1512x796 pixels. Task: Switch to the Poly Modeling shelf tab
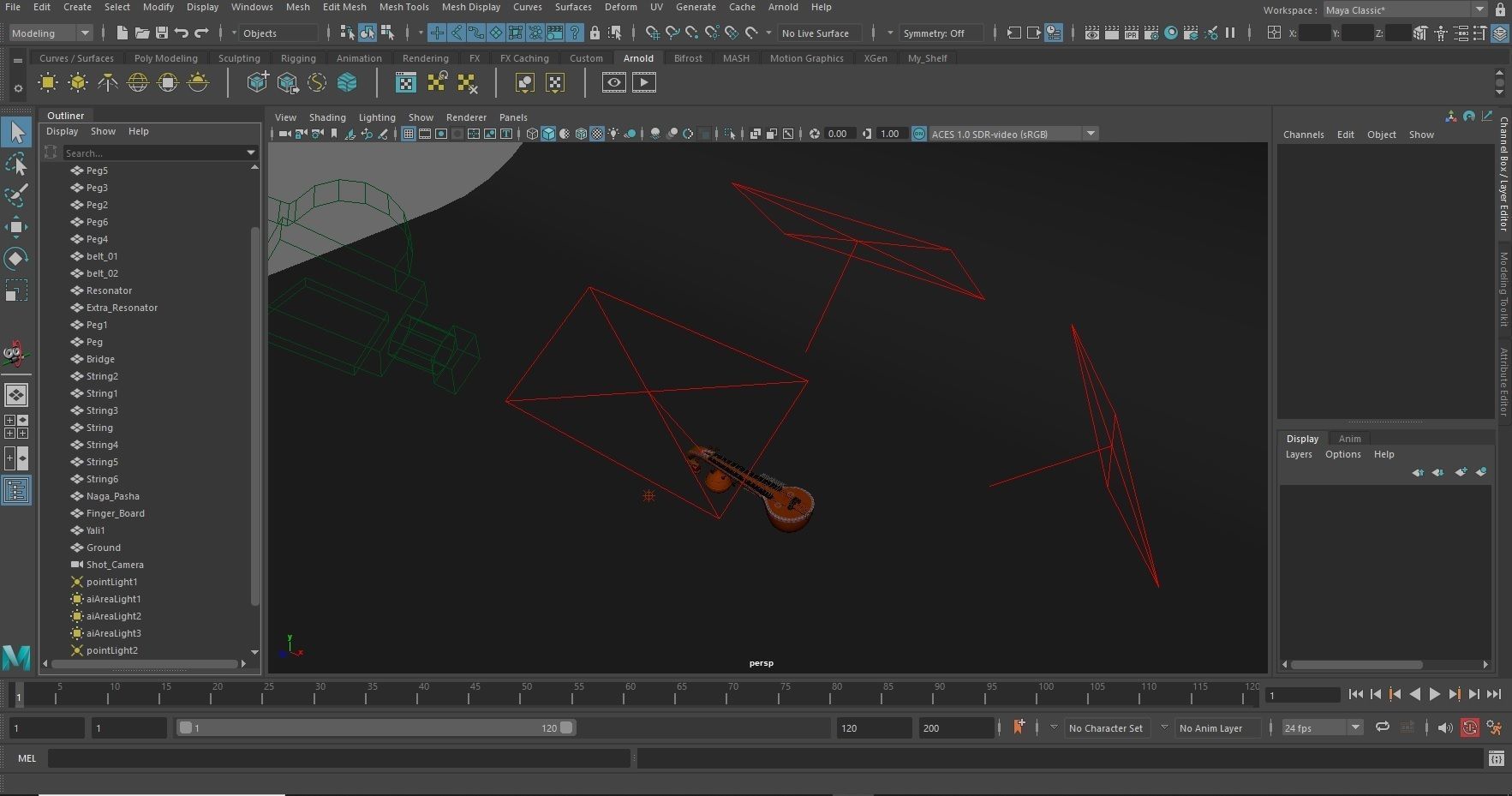166,58
